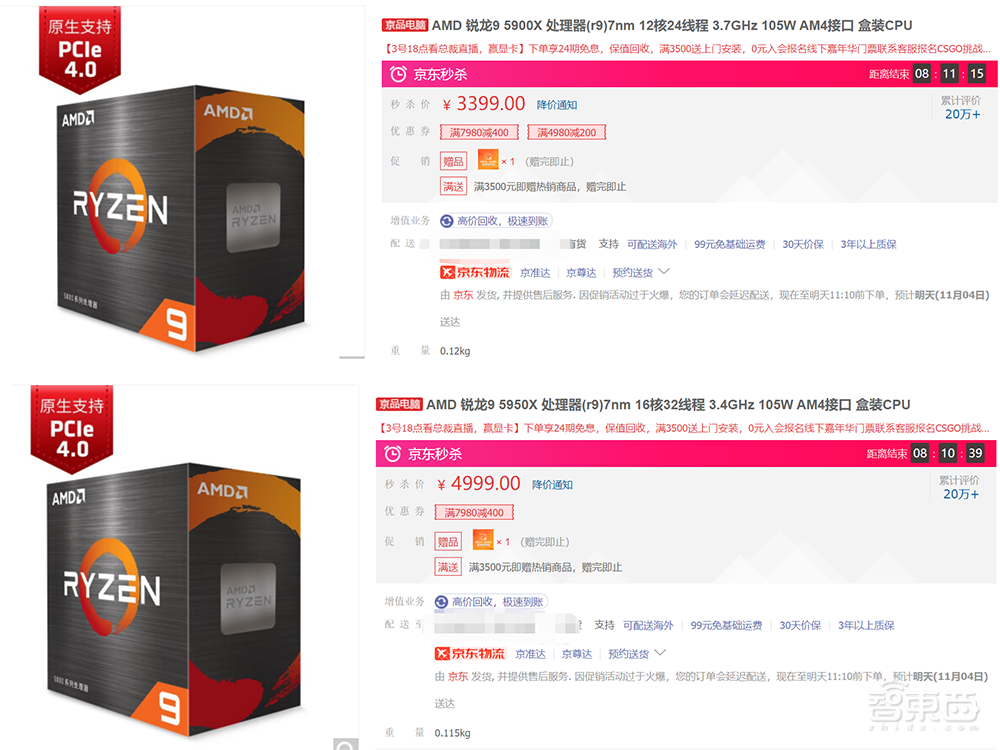The height and width of the screenshot is (750, 1000).
Task: Click the magnifier icon on the 5950X image
Action: tap(346, 744)
